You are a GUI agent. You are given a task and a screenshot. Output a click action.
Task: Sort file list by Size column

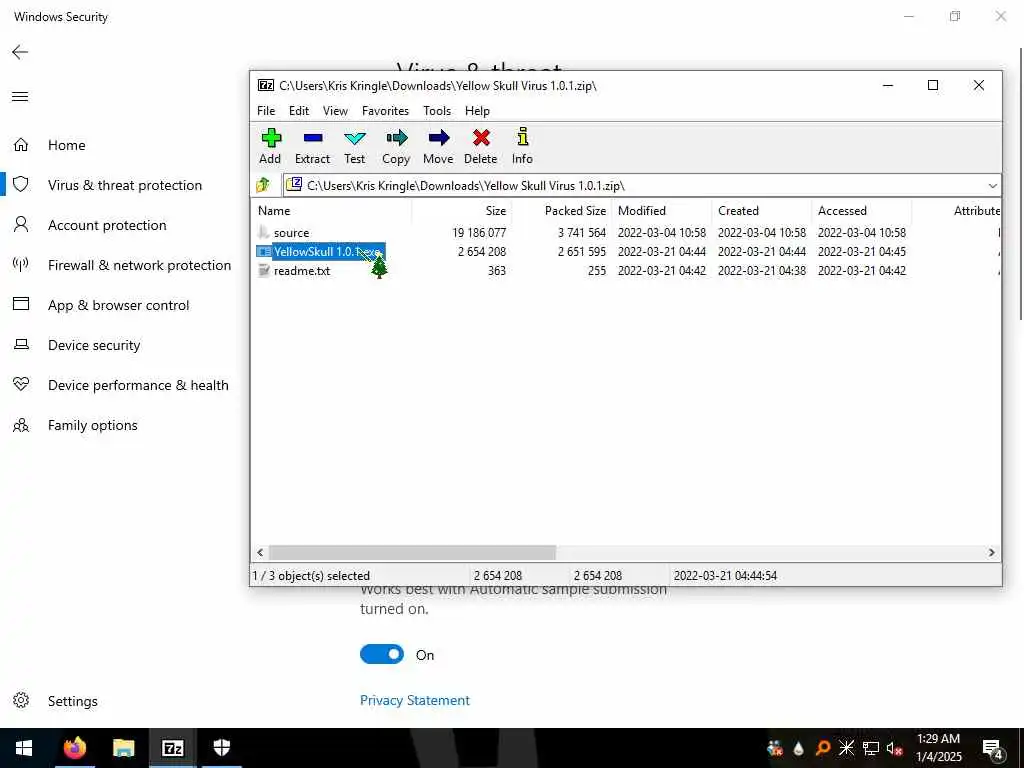click(x=462, y=211)
